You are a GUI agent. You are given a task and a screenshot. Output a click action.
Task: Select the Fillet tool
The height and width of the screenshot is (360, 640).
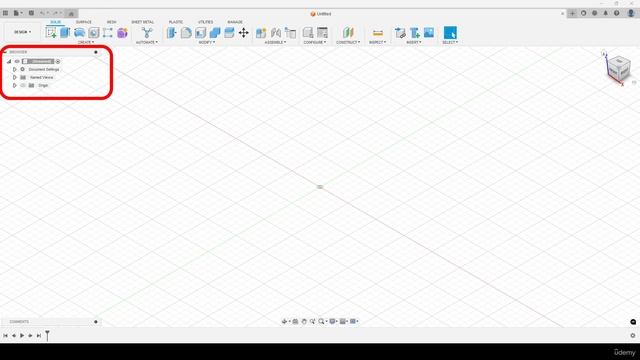point(186,33)
